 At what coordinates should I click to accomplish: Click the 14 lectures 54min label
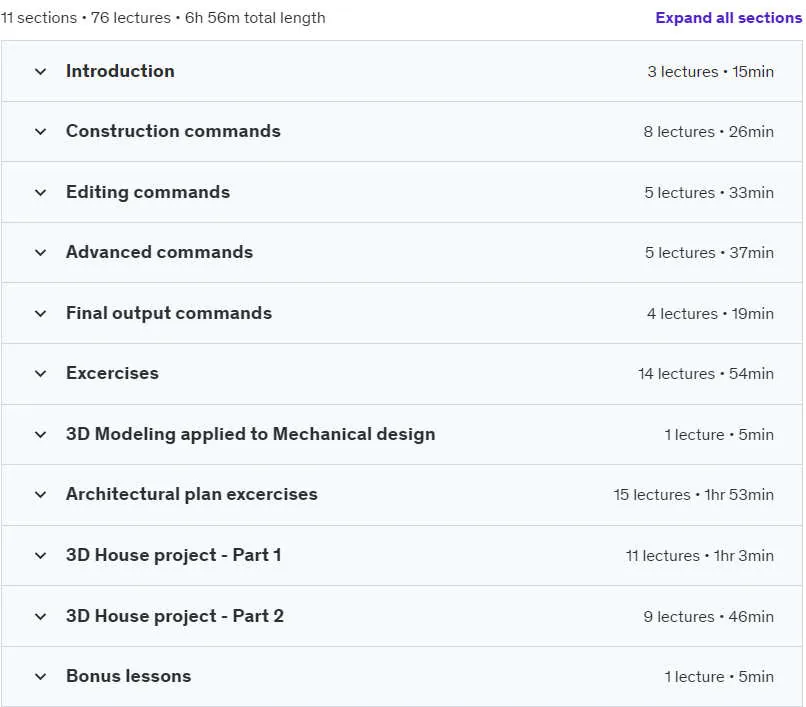pos(706,373)
